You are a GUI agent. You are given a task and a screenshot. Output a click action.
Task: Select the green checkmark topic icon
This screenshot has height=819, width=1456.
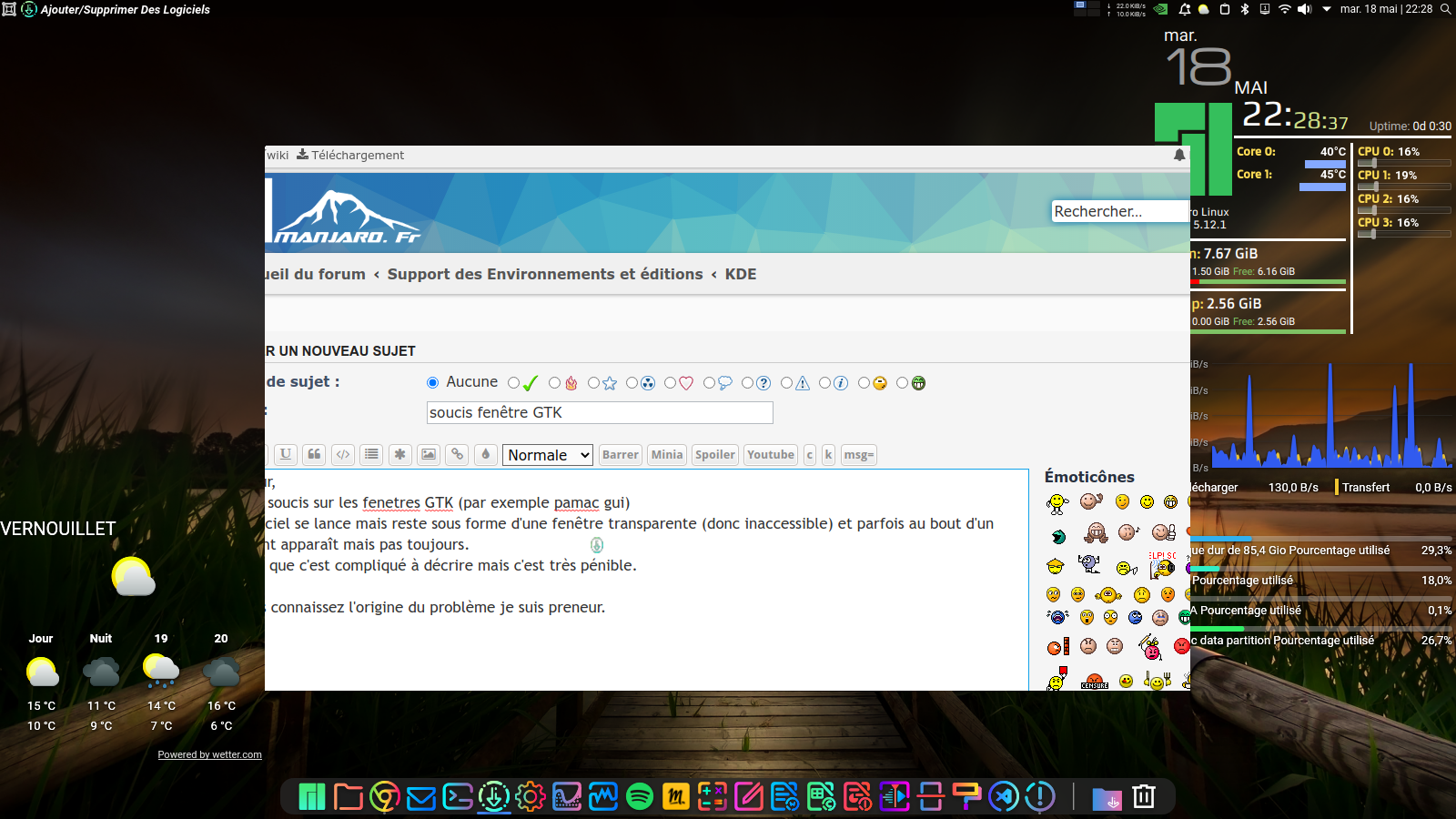(x=514, y=383)
